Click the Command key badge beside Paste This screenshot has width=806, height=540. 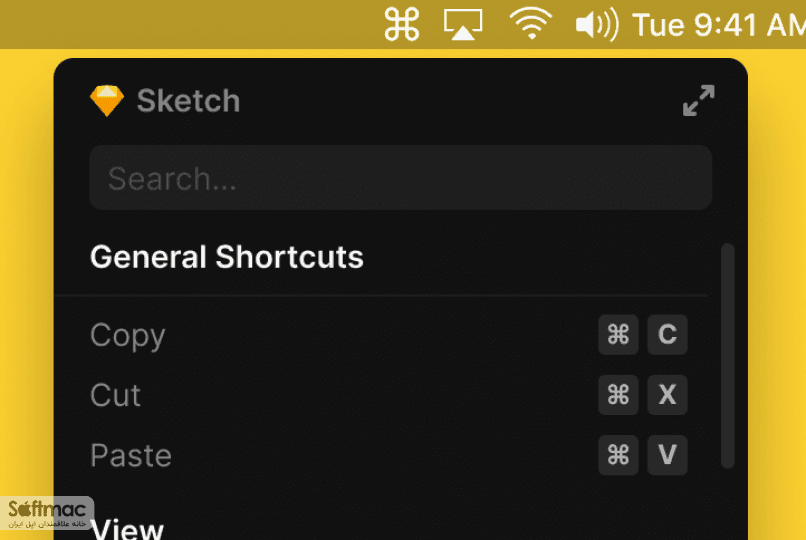click(x=618, y=455)
